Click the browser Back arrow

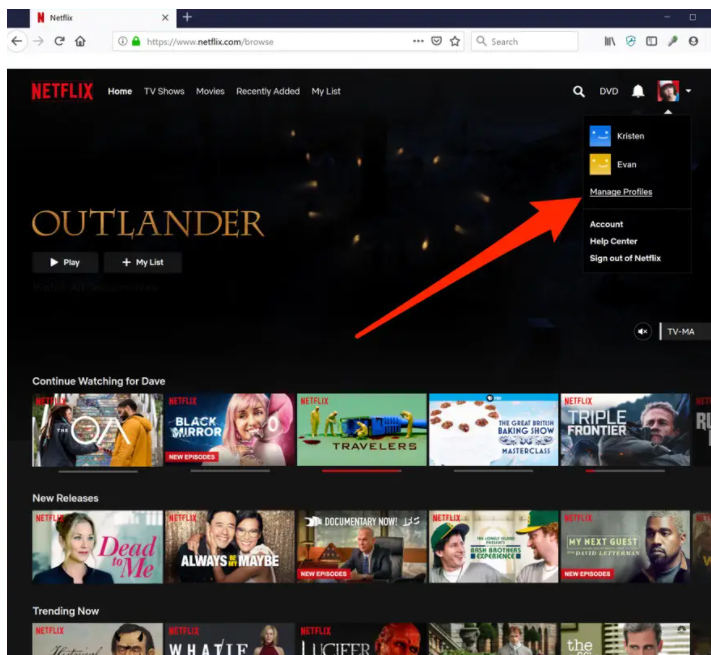pyautogui.click(x=17, y=41)
